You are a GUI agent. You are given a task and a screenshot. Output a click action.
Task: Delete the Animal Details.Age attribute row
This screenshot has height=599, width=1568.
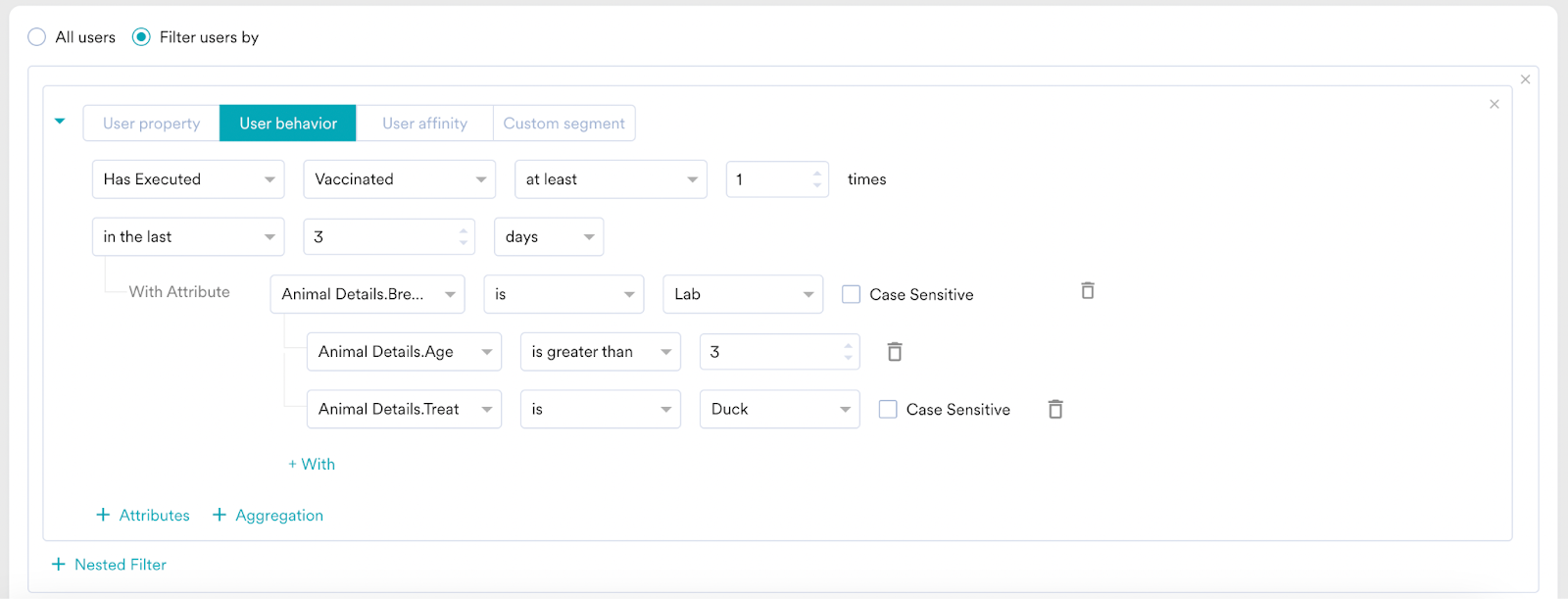[894, 352]
